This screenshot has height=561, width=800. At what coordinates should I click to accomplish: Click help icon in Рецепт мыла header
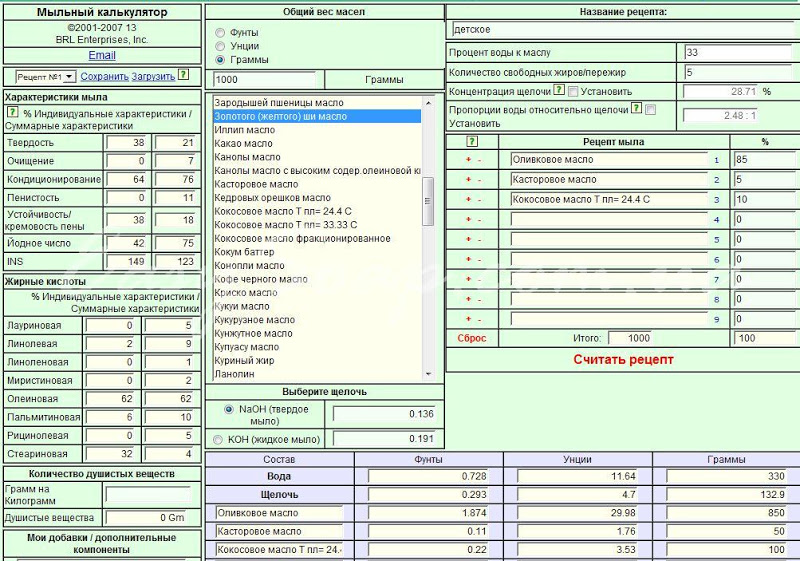(x=472, y=141)
